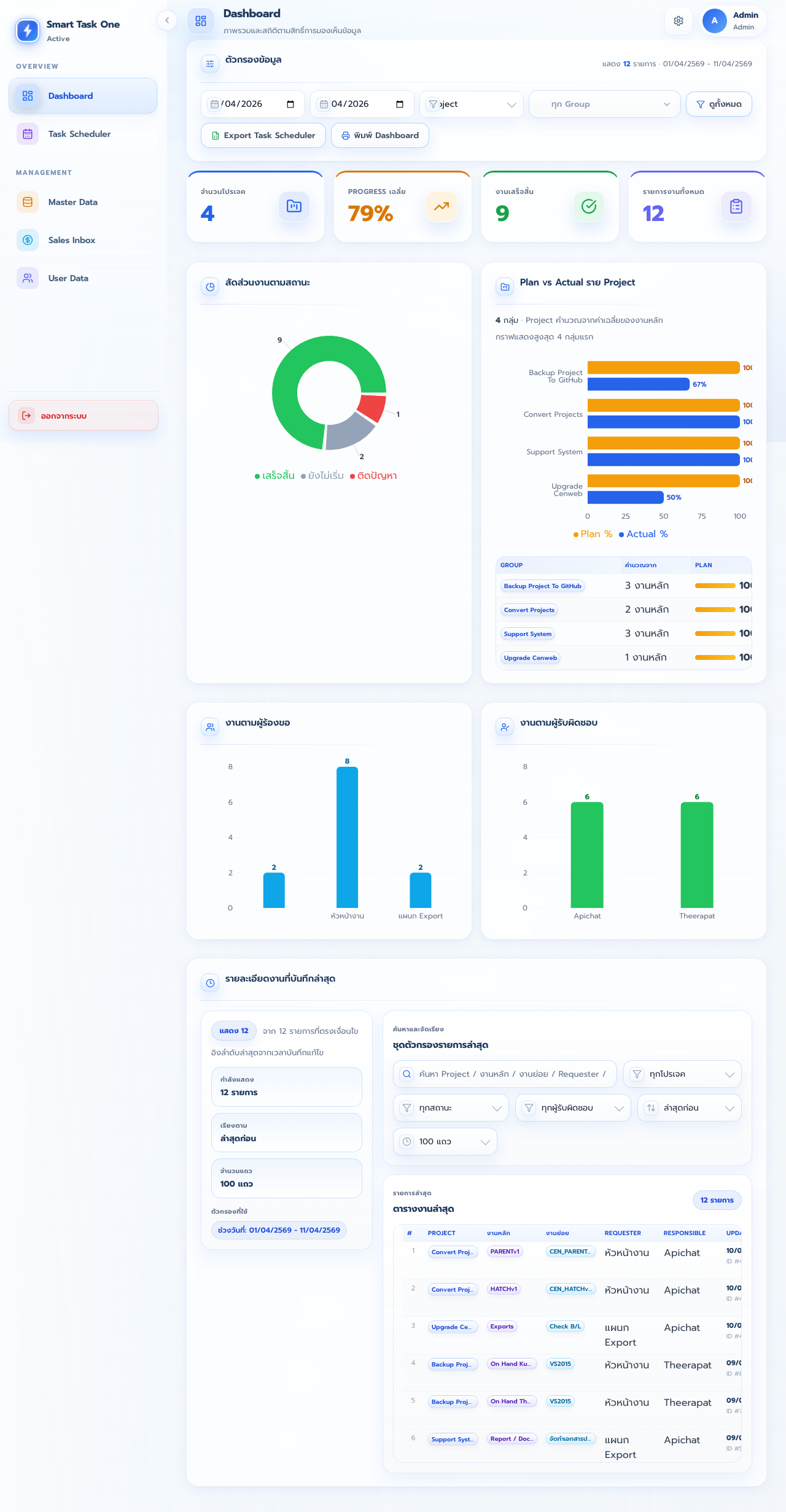The image size is (786, 1512).
Task: Click the Backup Project 67% actual bar
Action: point(639,384)
